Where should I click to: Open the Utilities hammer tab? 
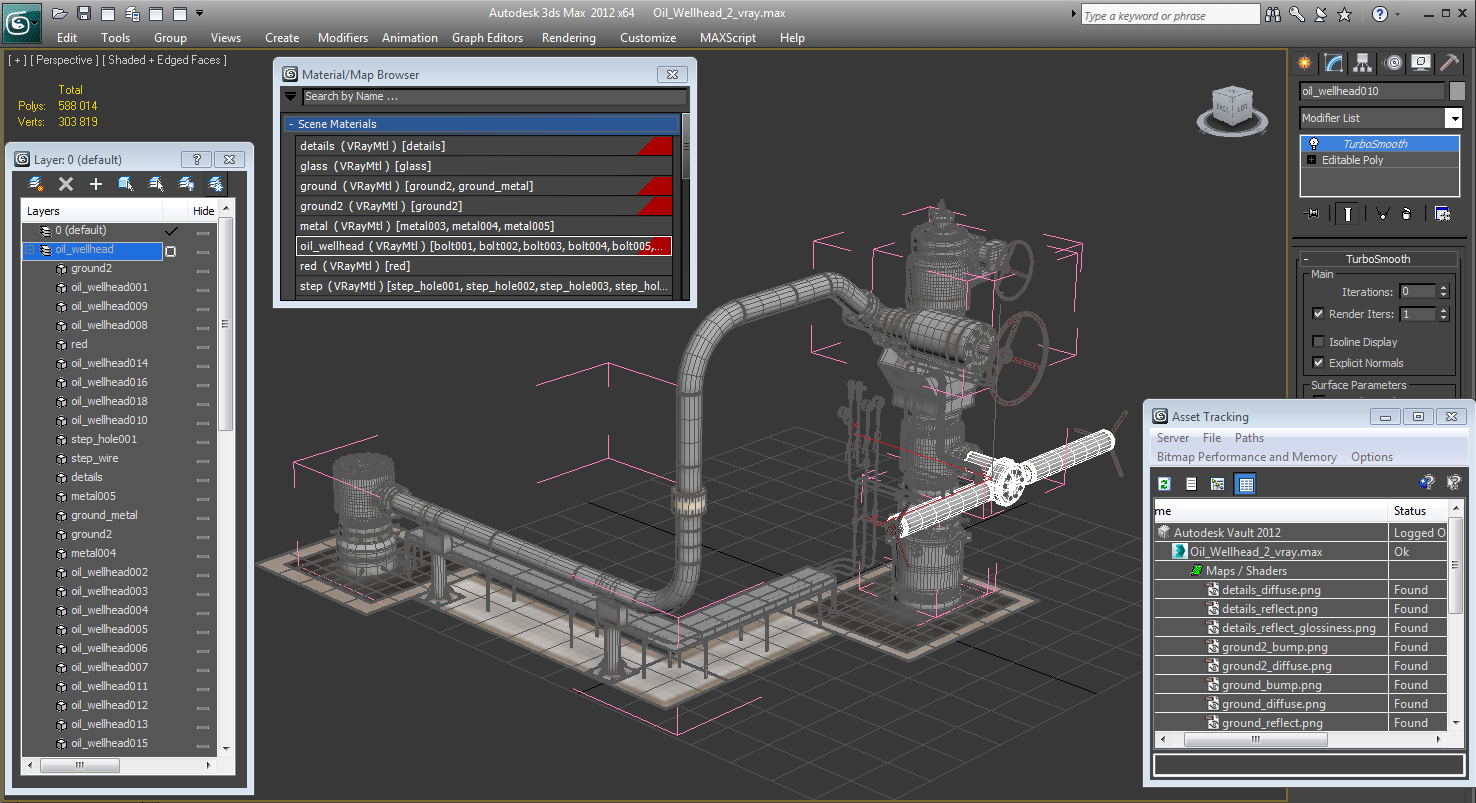coord(1449,63)
